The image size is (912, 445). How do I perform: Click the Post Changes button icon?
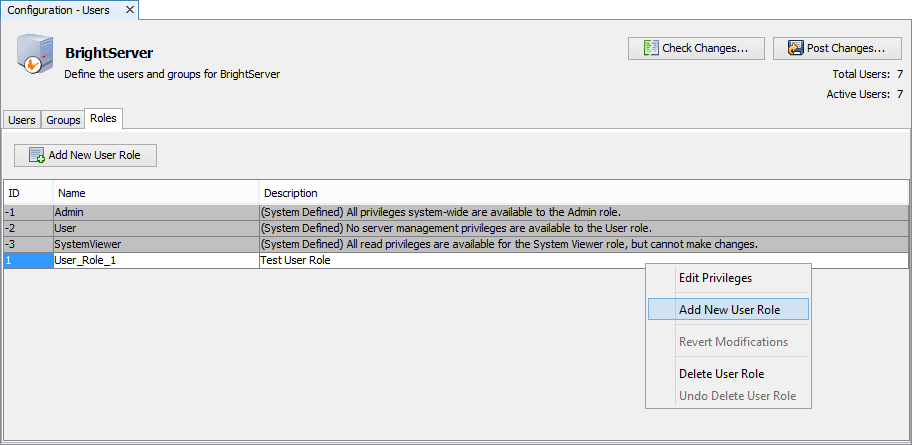[796, 48]
